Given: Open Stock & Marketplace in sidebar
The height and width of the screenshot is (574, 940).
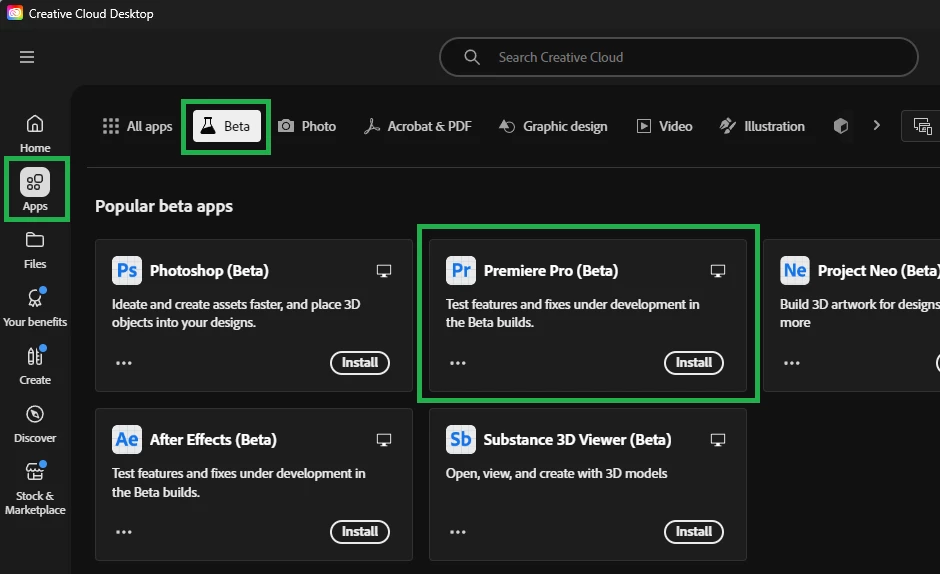Looking at the screenshot, I should (35, 489).
